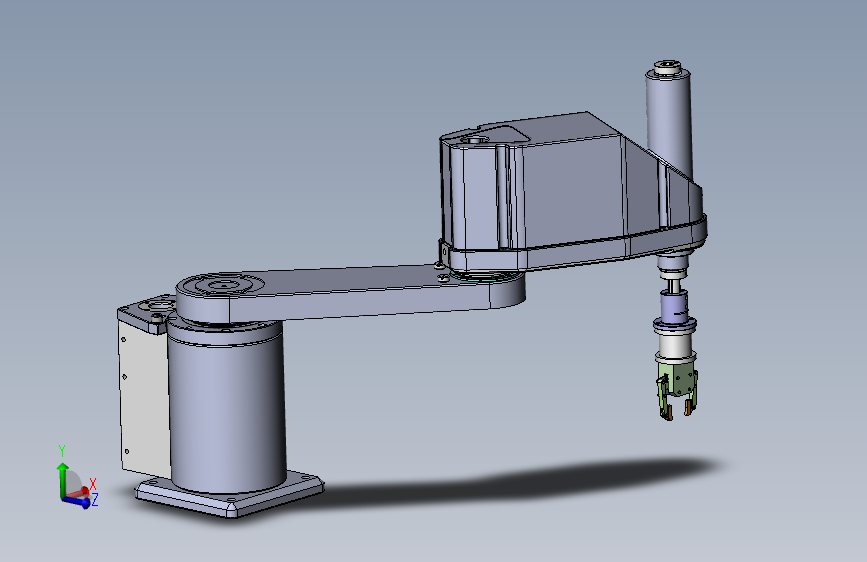Click the green Y axis of the triad
Screen dimensions: 867x562
coord(62,479)
